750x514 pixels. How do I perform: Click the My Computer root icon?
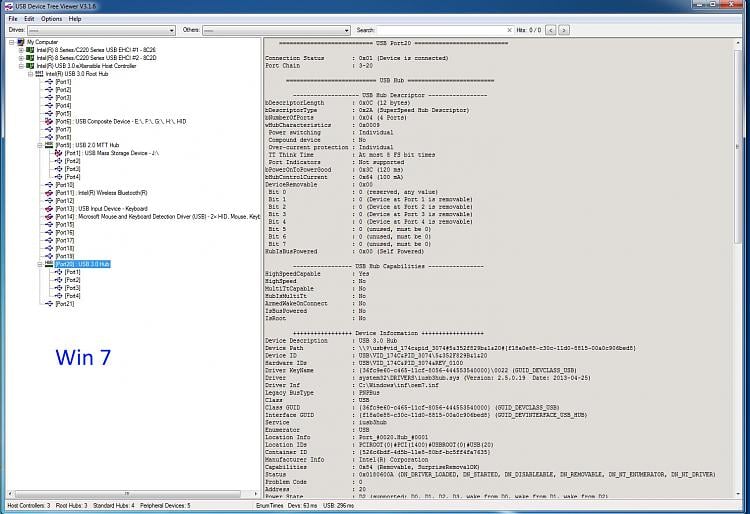pyautogui.click(x=21, y=42)
